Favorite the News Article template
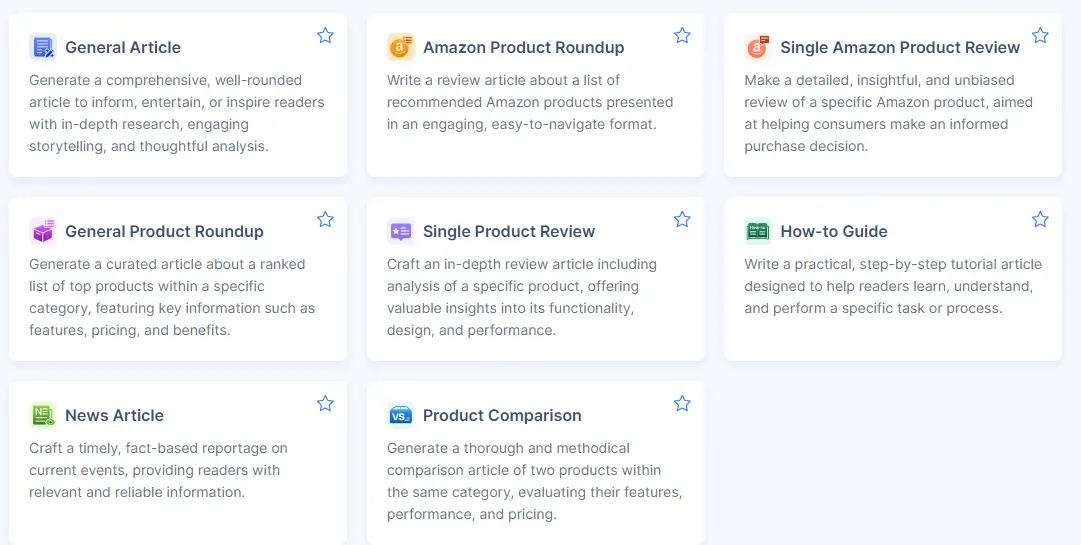 coord(325,404)
